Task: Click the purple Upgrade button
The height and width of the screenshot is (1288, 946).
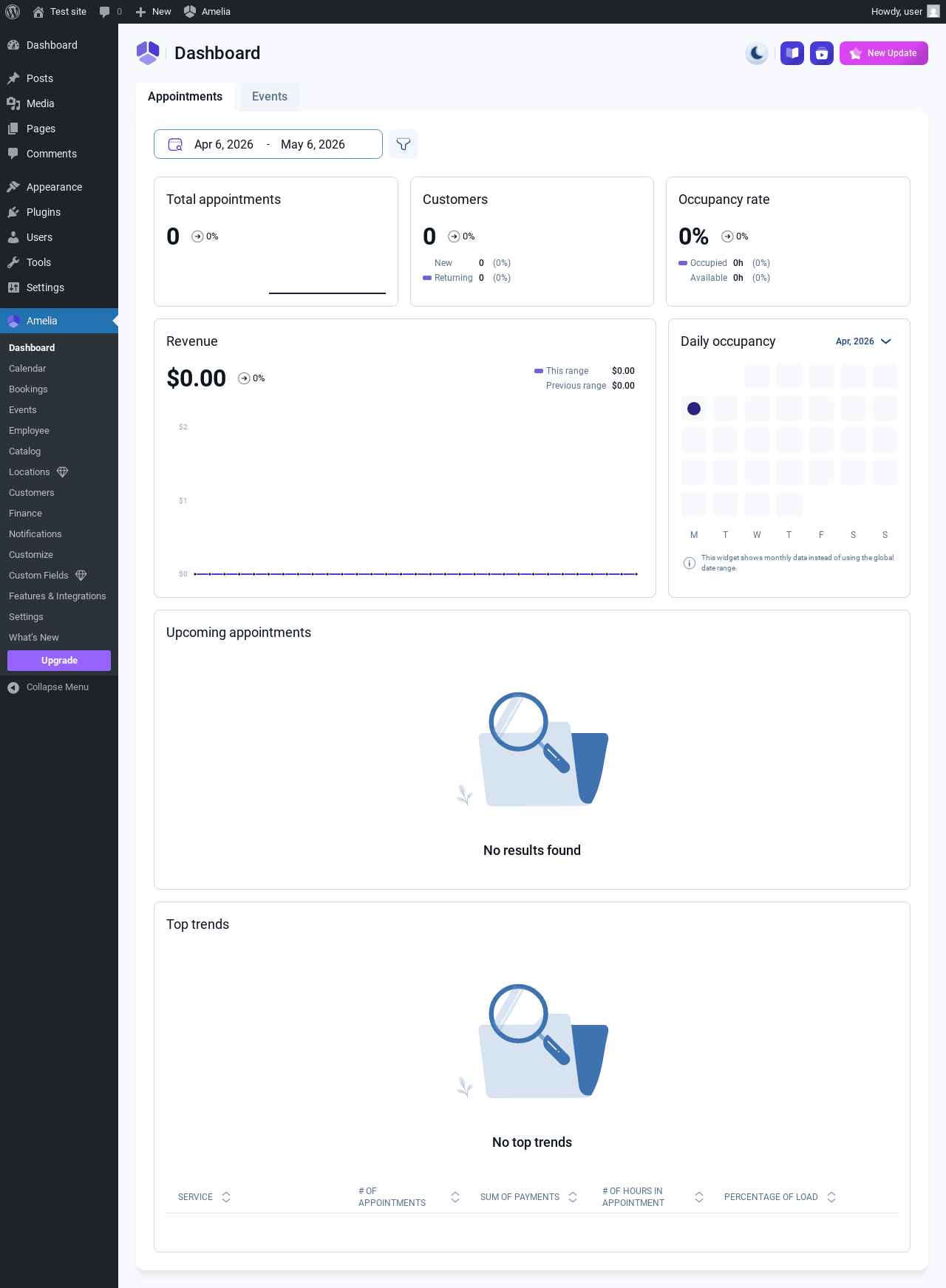Action: pyautogui.click(x=59, y=661)
